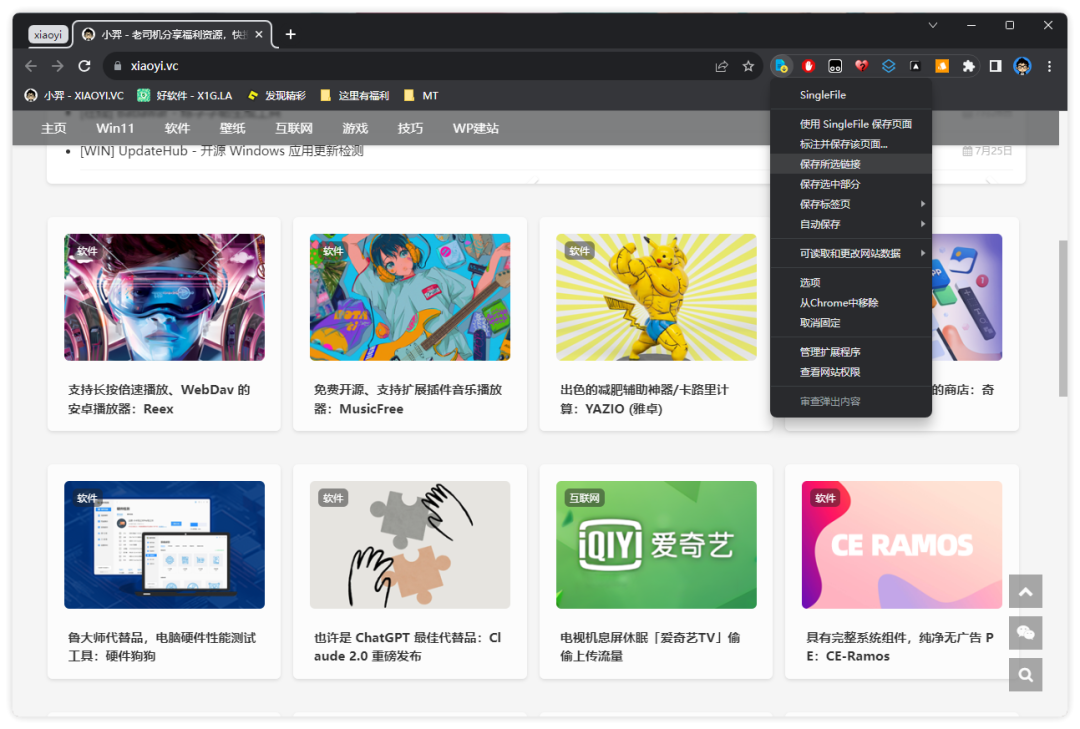
Task: Click the SingleFile extension icon in toolbar
Action: [x=781, y=66]
